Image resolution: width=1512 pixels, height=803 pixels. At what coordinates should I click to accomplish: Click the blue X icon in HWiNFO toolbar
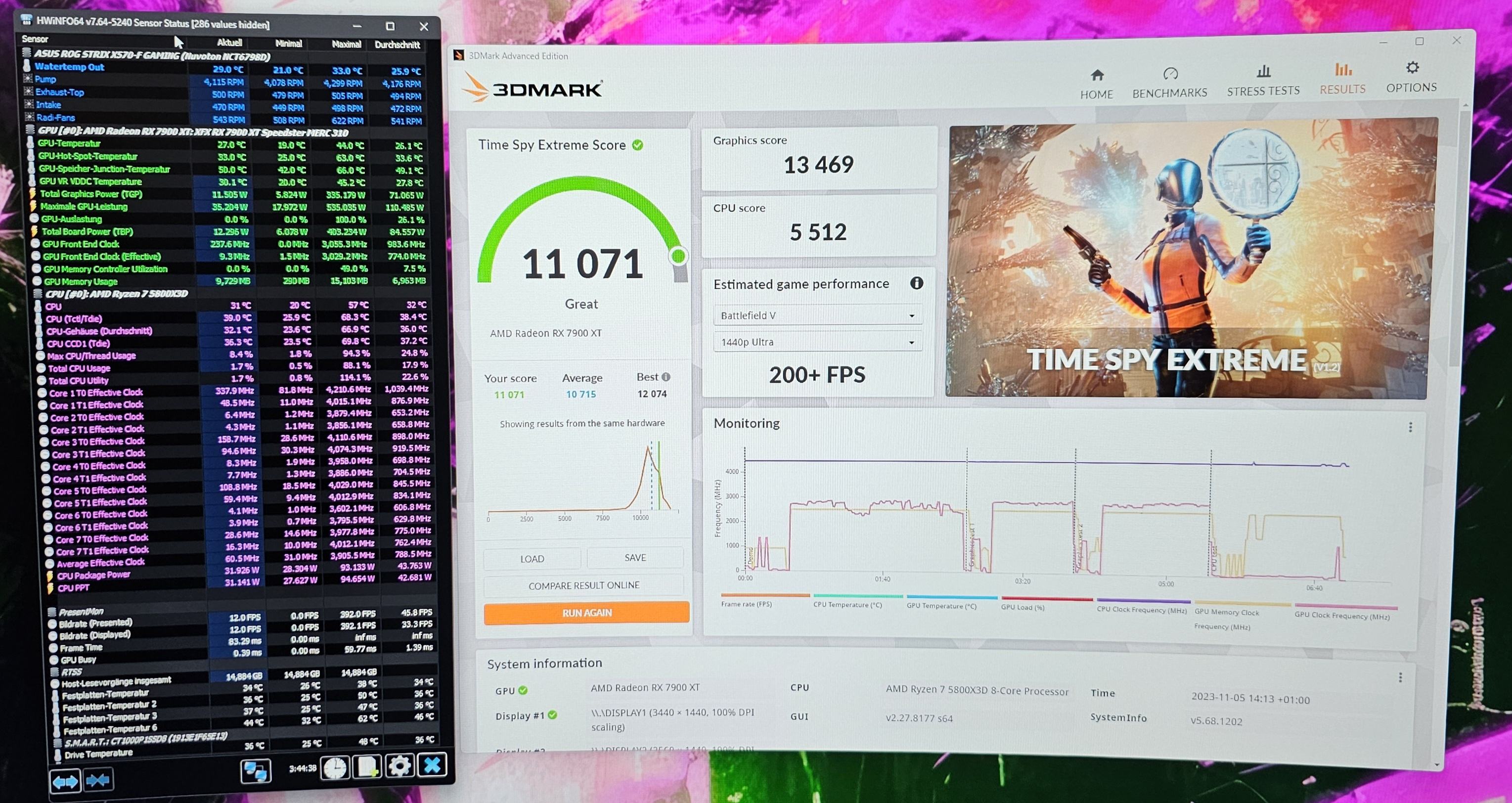coord(433,765)
